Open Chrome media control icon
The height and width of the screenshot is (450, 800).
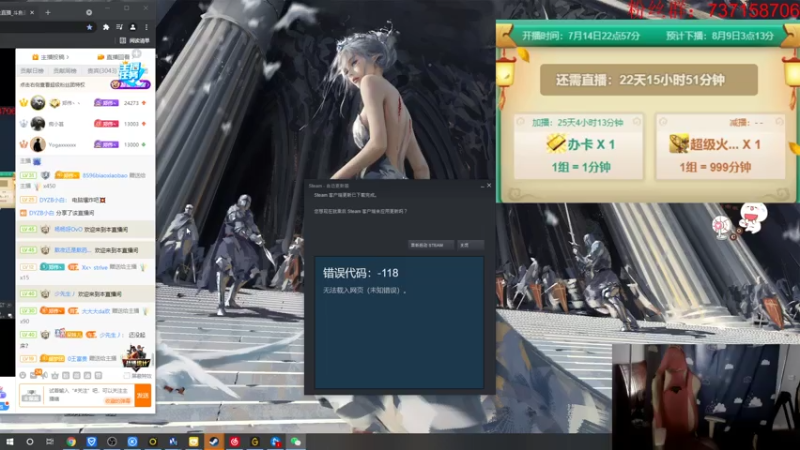click(x=119, y=27)
